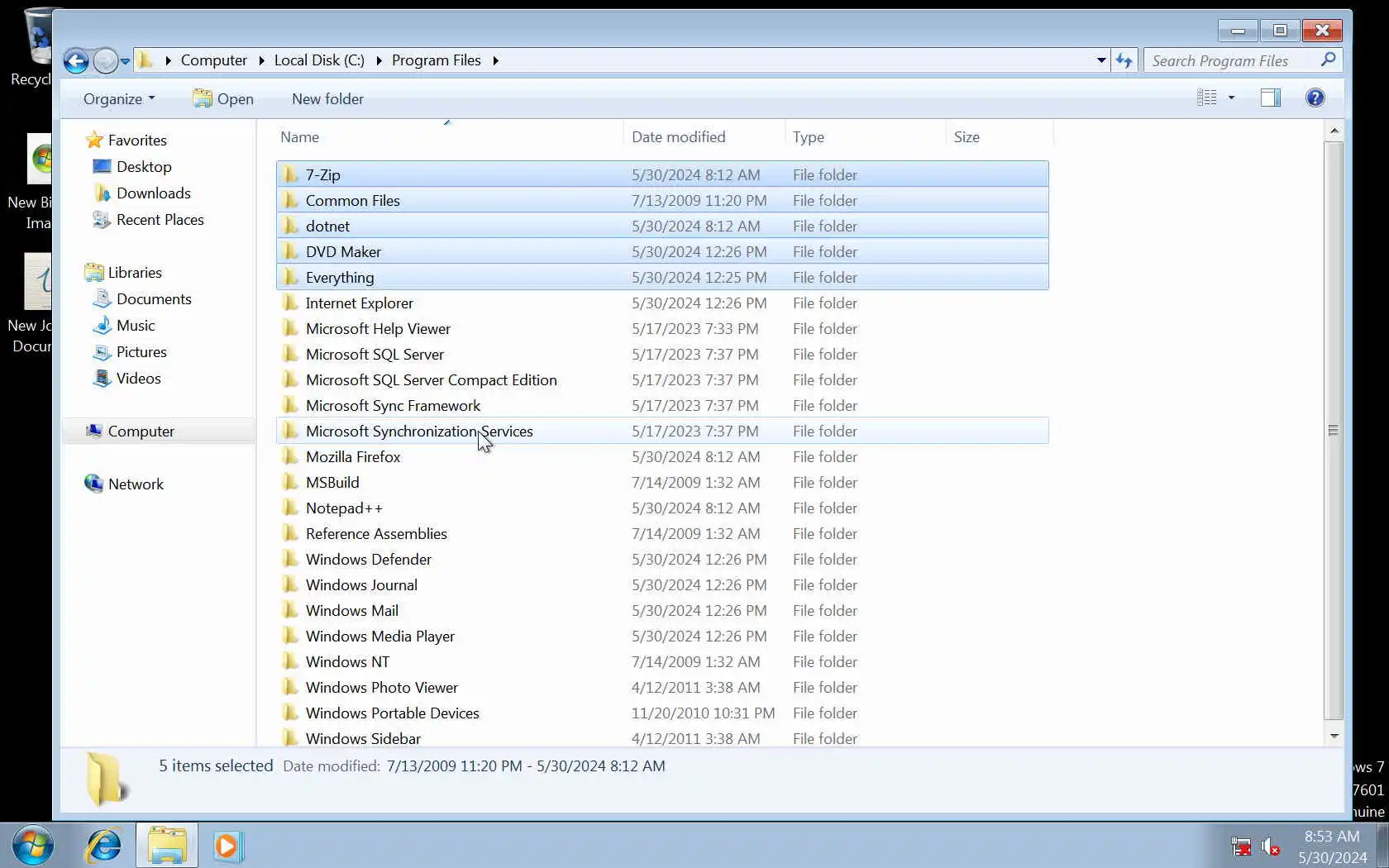Click the scrollbar down arrow
1389x868 pixels.
point(1333,735)
